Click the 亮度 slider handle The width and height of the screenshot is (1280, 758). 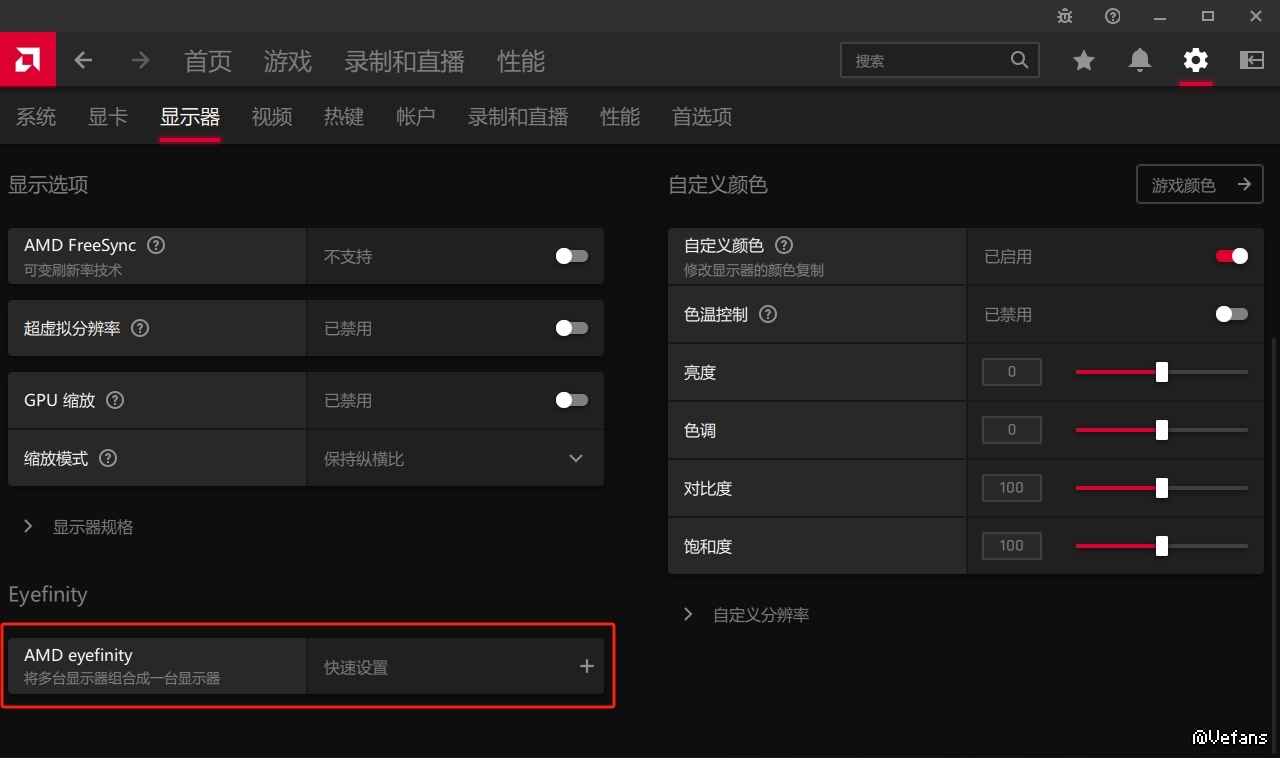click(x=1161, y=372)
